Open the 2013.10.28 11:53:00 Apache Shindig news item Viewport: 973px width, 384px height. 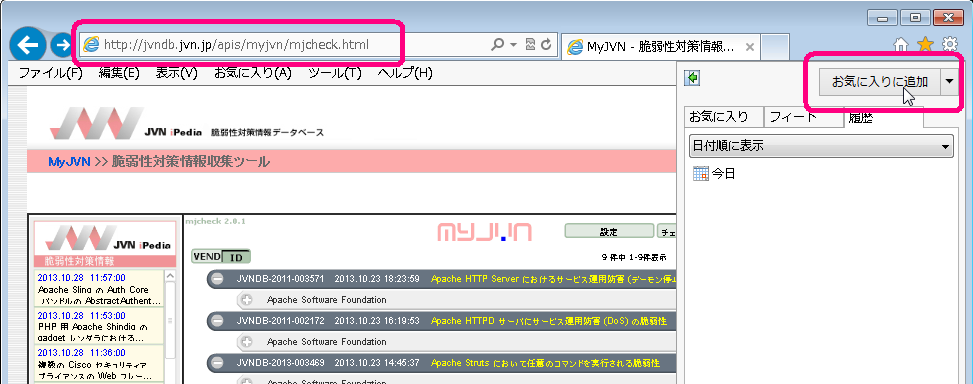click(98, 326)
